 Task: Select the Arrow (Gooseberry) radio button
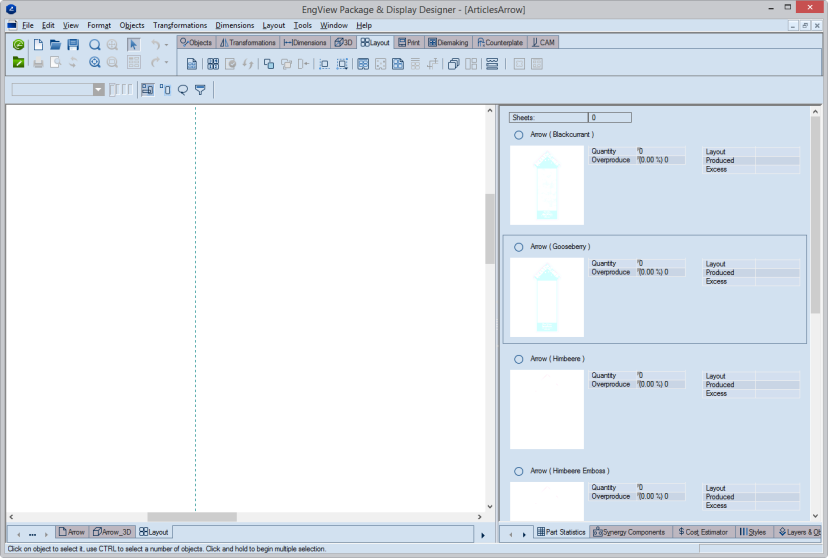pyautogui.click(x=518, y=247)
